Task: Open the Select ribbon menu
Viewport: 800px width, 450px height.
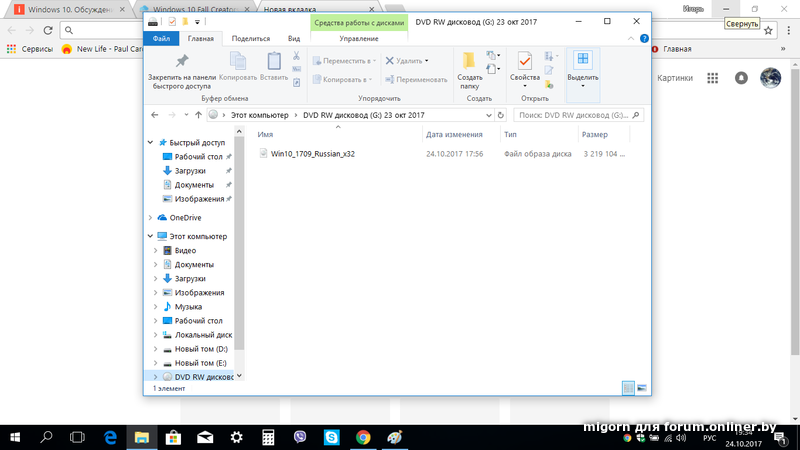Action: coord(583,70)
